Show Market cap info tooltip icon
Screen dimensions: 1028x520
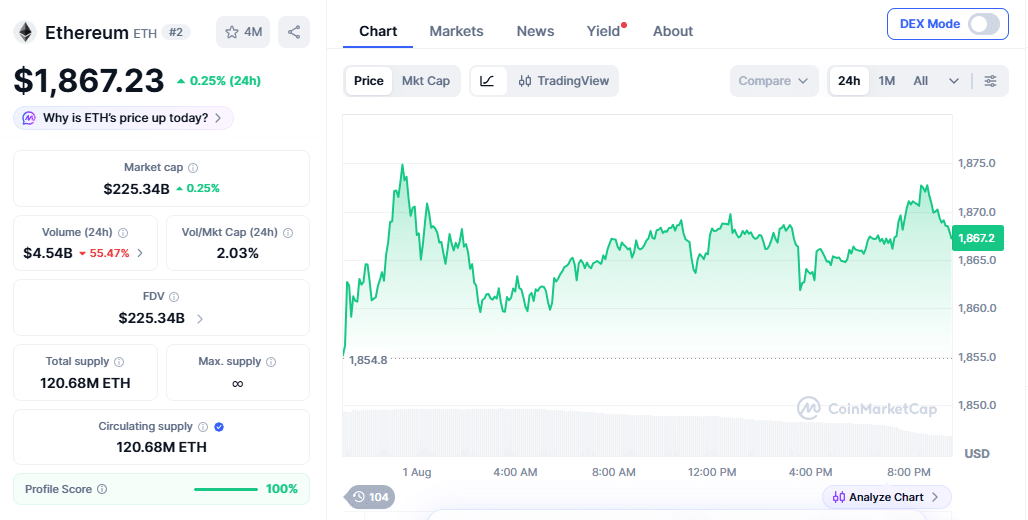pyautogui.click(x=193, y=168)
